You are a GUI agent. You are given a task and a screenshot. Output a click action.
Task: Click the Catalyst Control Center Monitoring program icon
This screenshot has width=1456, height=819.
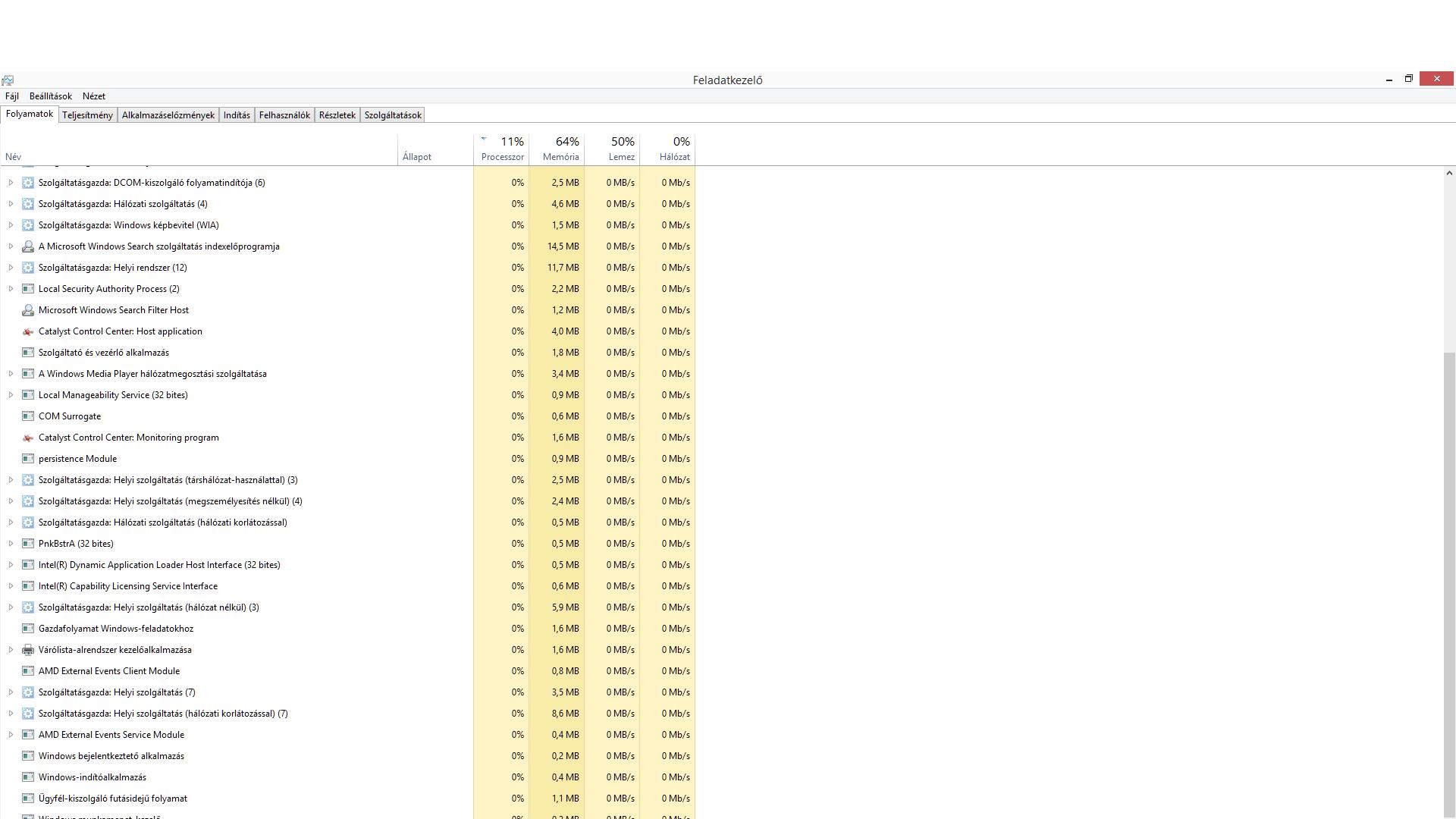tap(28, 438)
